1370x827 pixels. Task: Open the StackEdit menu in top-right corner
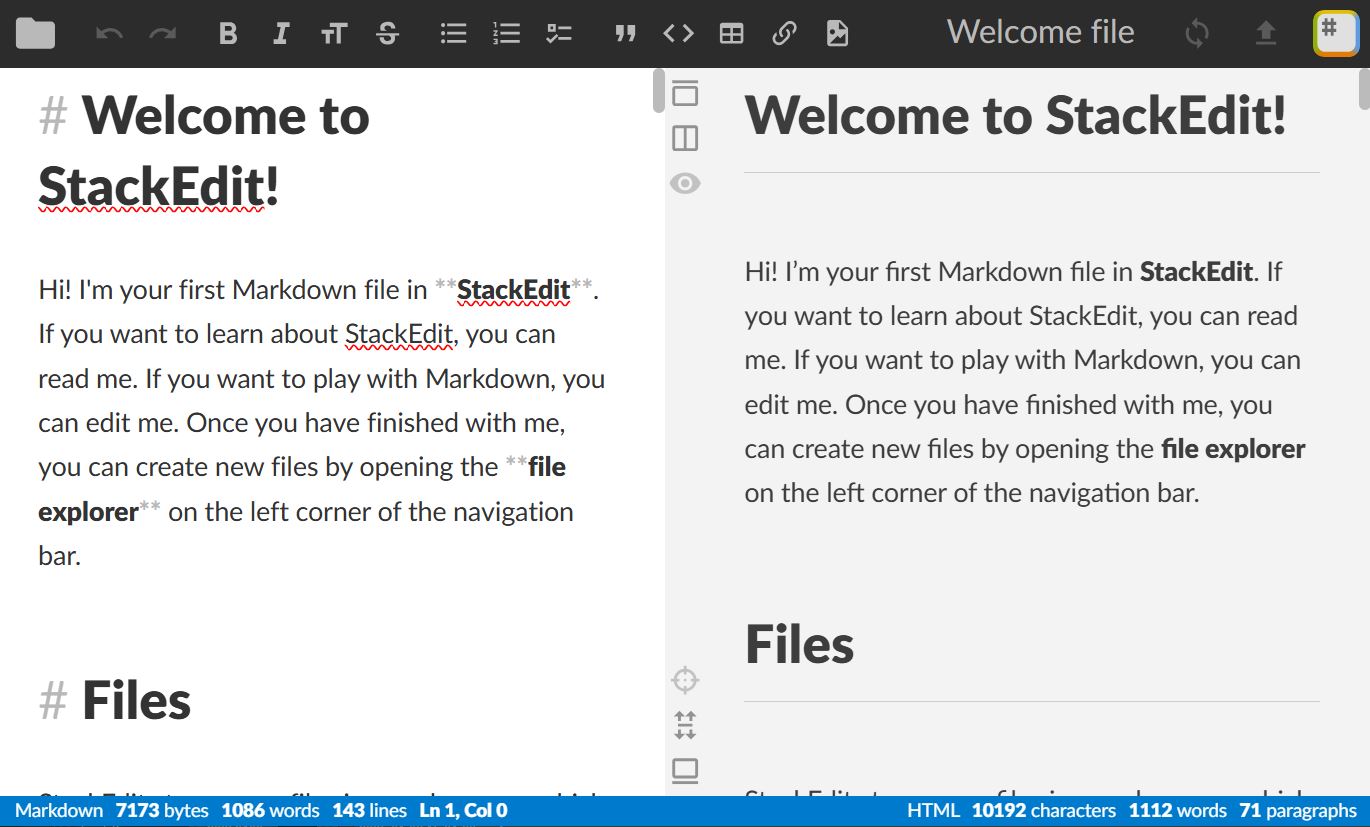[1335, 34]
